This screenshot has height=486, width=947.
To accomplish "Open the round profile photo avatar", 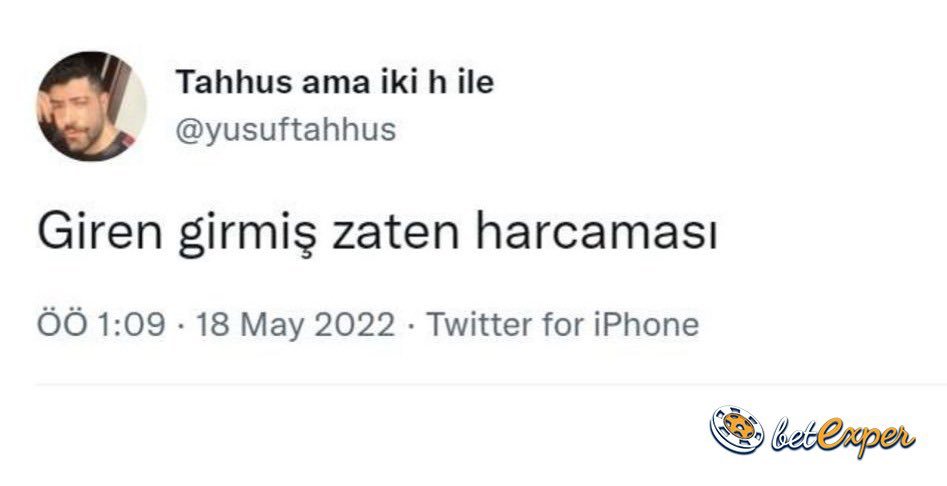I will [x=91, y=106].
